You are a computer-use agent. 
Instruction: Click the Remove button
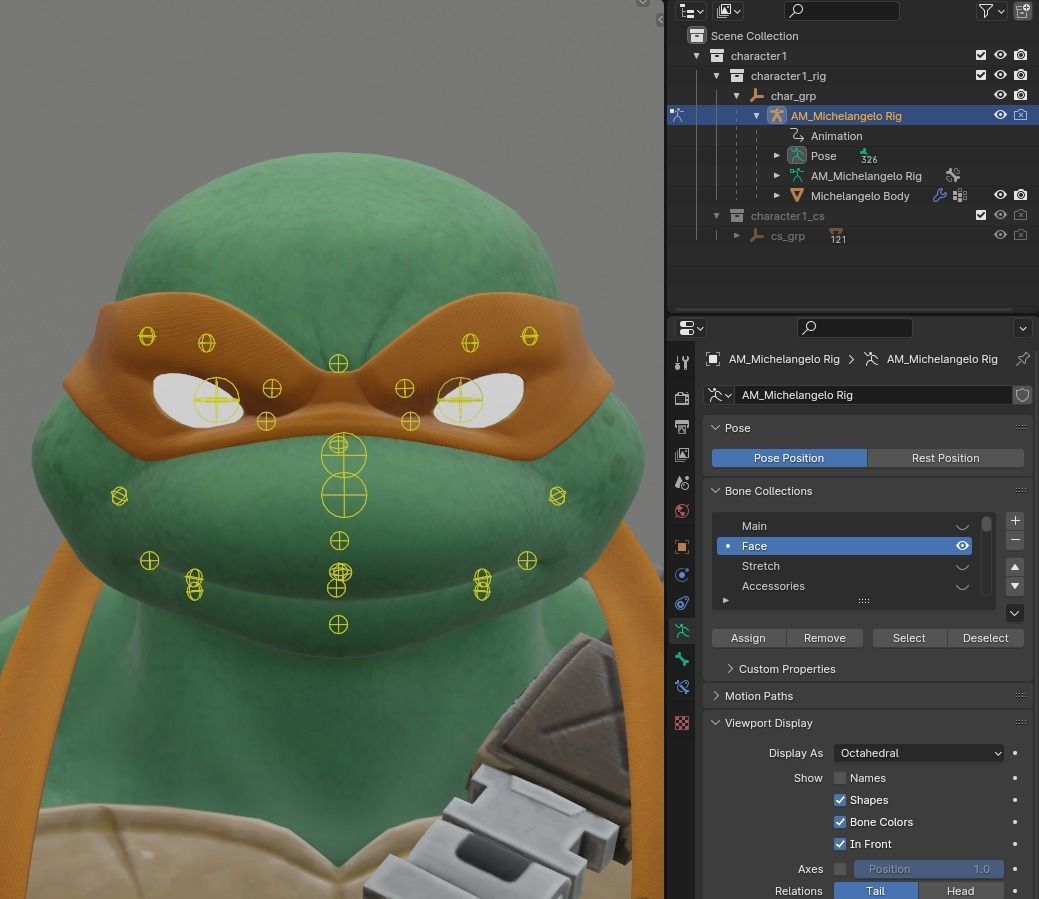coord(824,638)
